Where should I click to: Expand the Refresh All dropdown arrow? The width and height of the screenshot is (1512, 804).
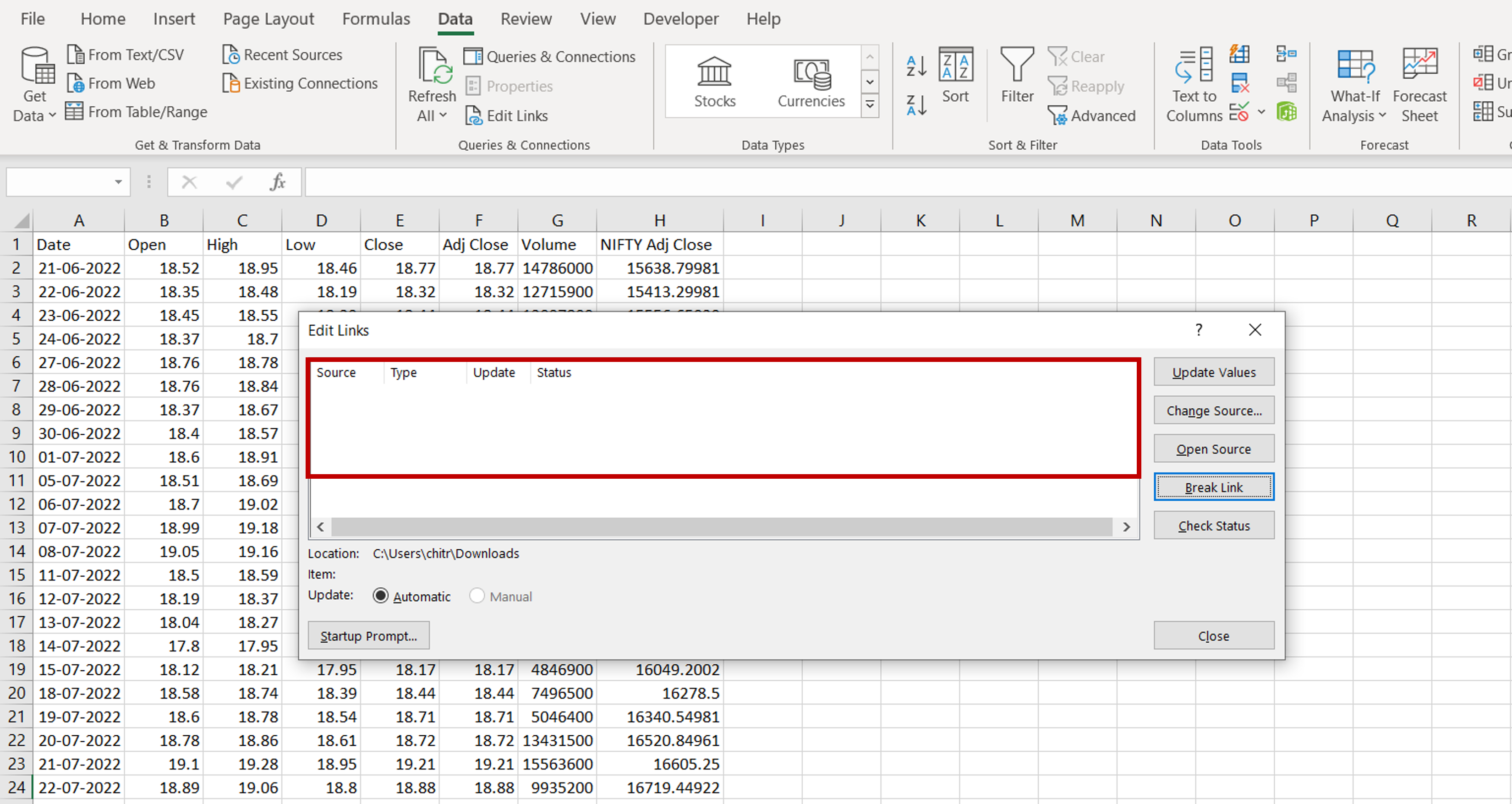[443, 115]
